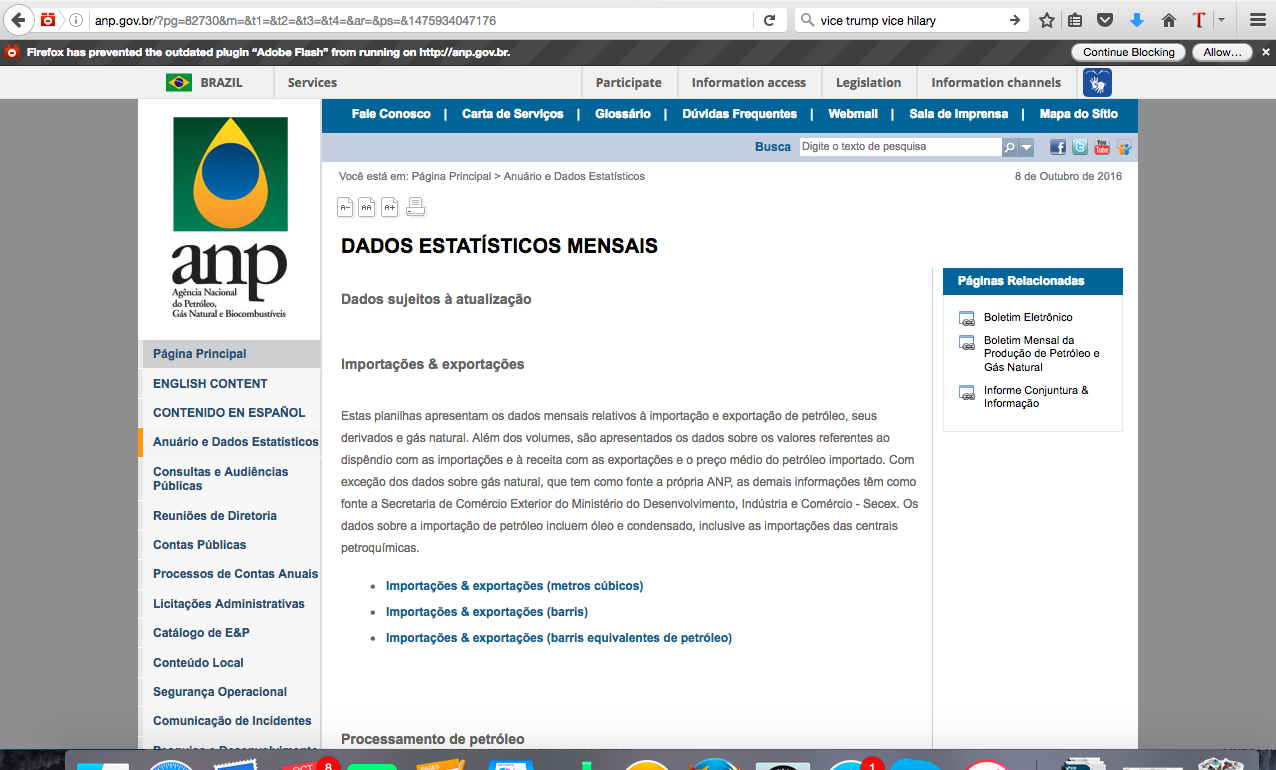Open Carta de Serviços
This screenshot has height=770, width=1276.
coord(513,114)
